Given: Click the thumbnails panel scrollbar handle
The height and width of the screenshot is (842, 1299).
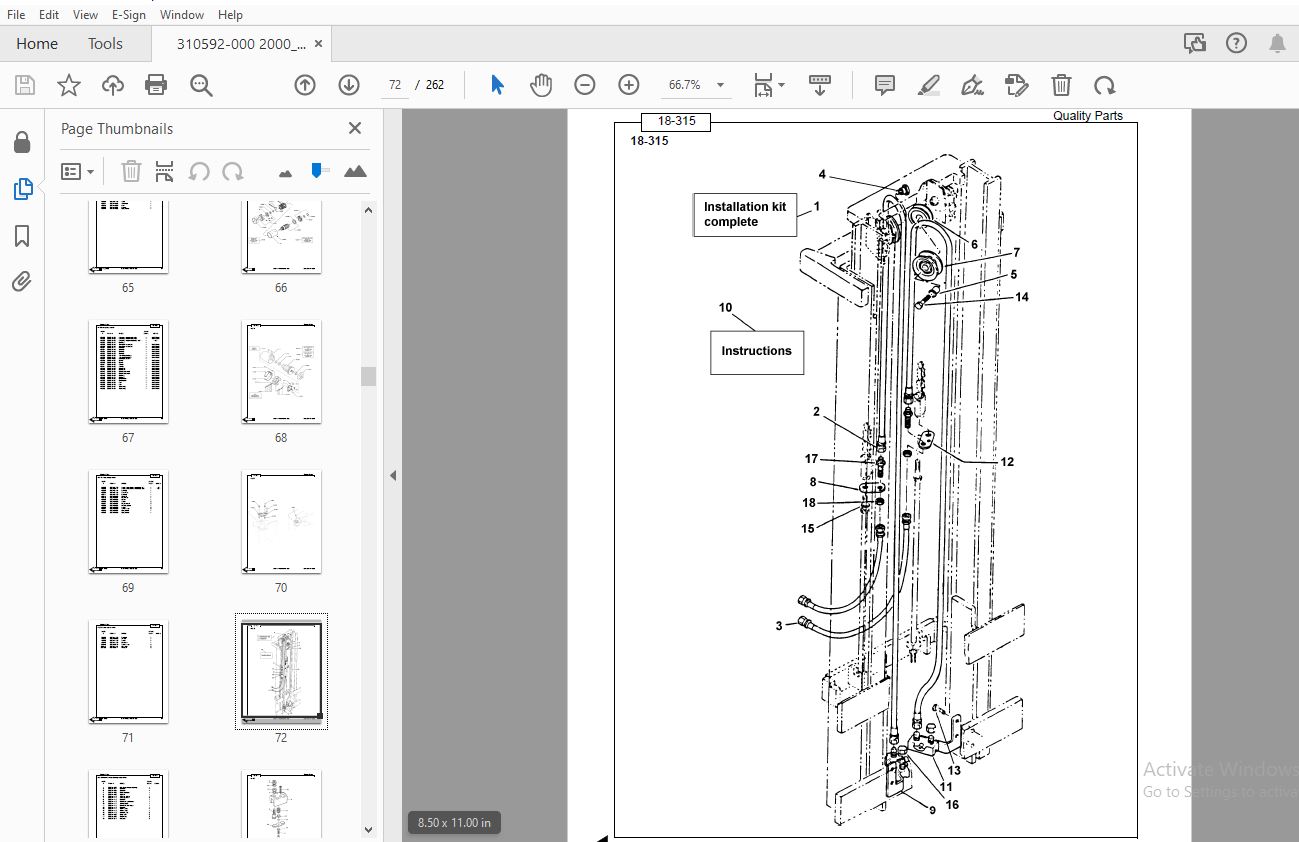Looking at the screenshot, I should click(x=368, y=376).
